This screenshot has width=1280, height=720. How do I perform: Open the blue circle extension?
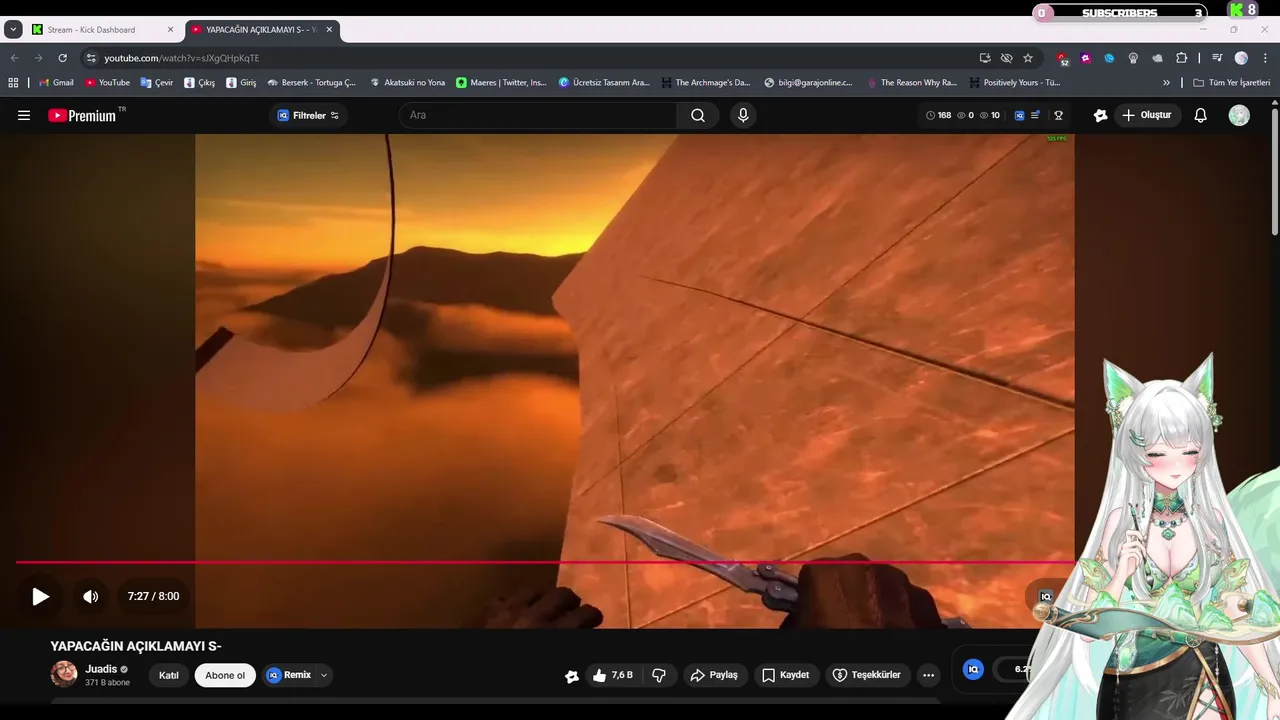(1109, 58)
